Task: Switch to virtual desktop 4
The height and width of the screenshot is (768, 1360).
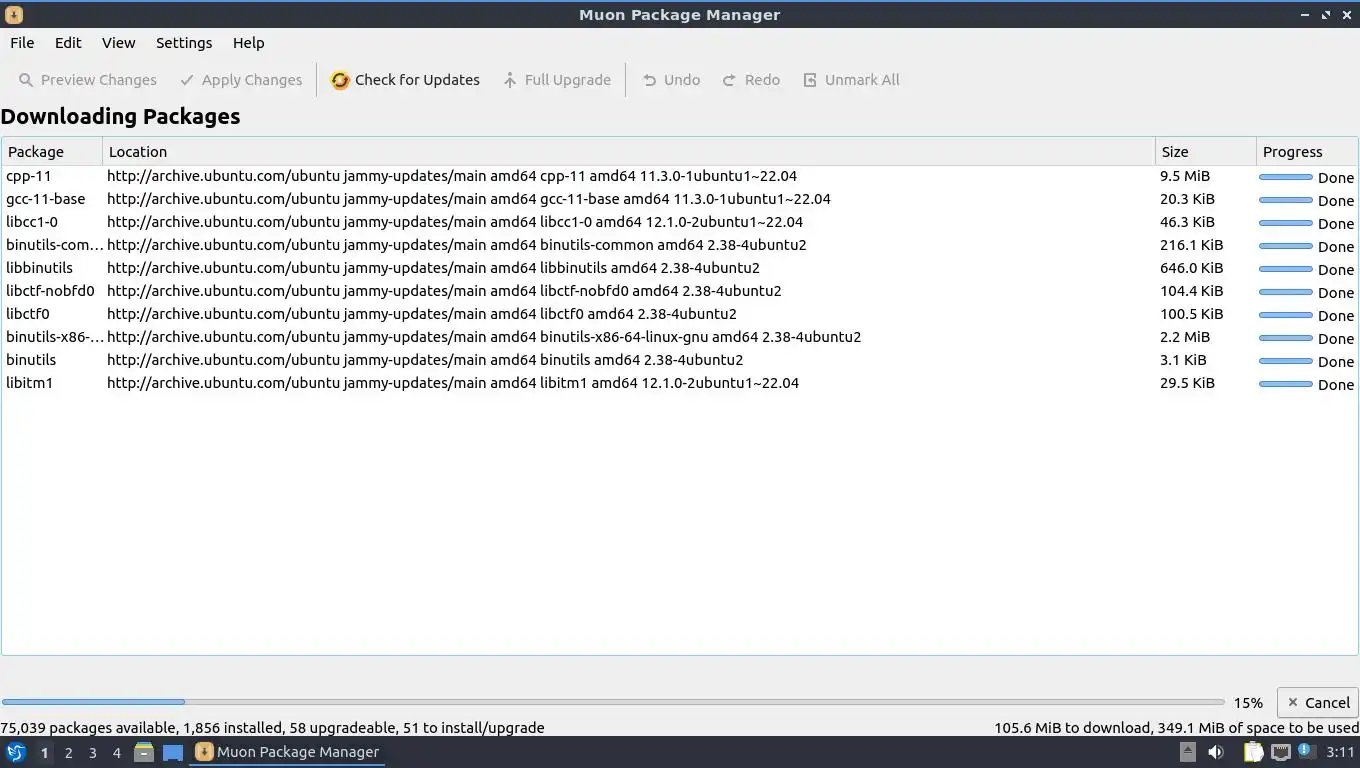Action: tap(116, 753)
